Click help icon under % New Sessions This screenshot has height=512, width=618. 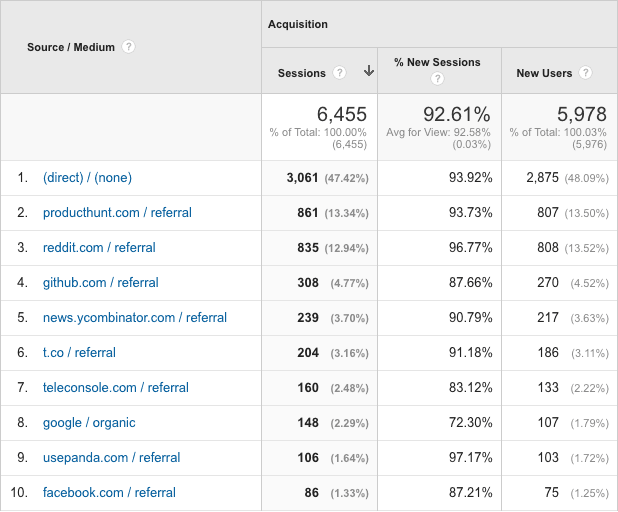pyautogui.click(x=437, y=79)
